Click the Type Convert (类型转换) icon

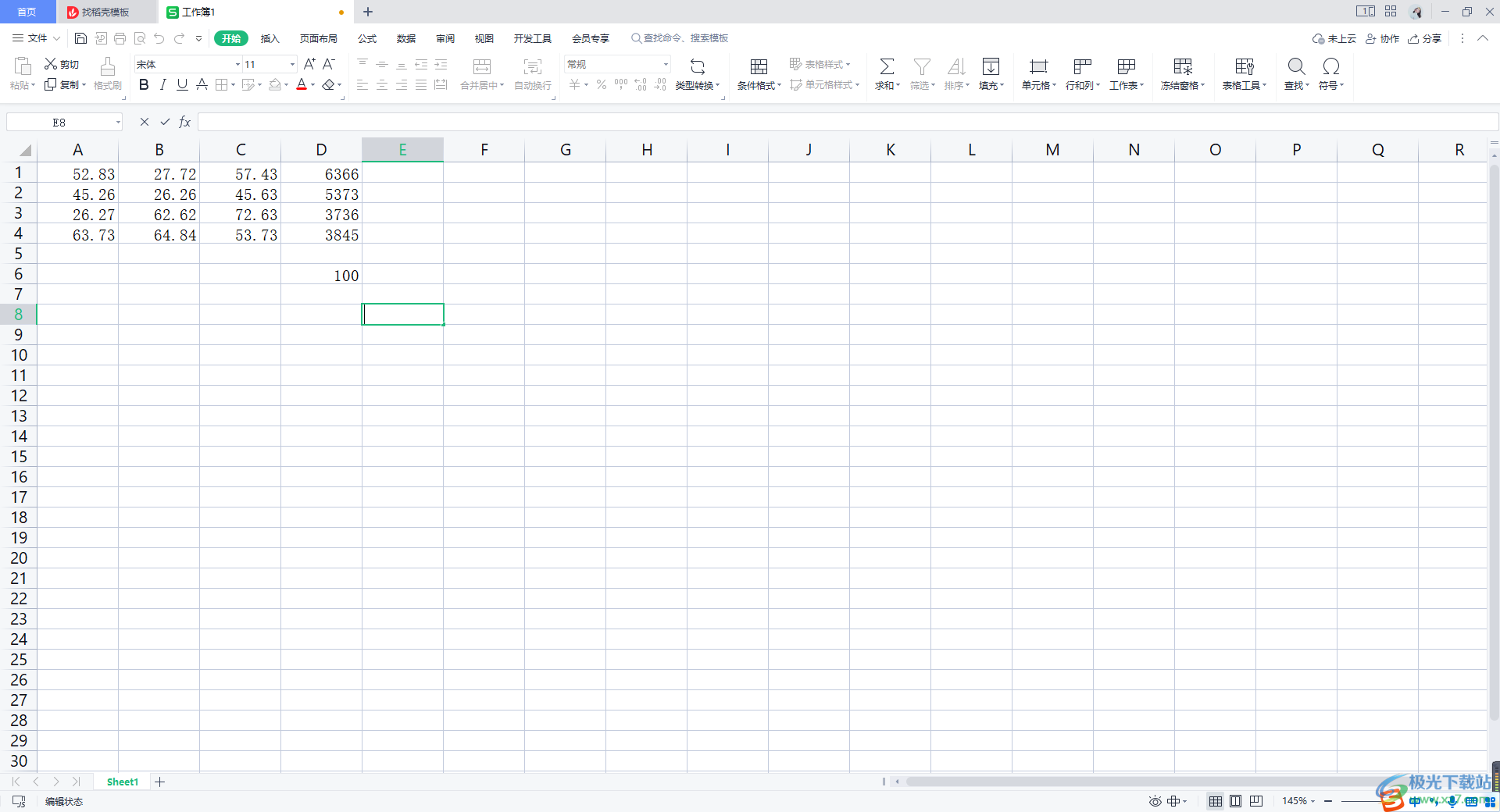coord(697,67)
